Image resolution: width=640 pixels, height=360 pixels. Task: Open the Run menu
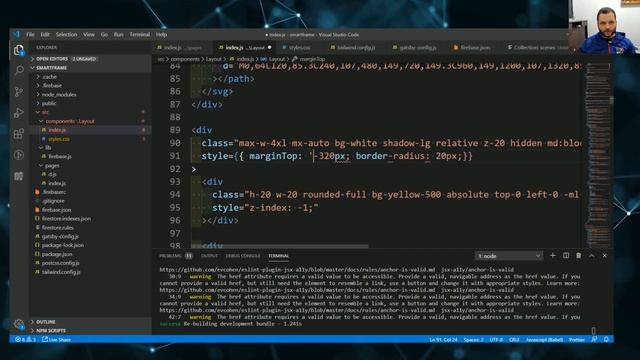[x=118, y=35]
